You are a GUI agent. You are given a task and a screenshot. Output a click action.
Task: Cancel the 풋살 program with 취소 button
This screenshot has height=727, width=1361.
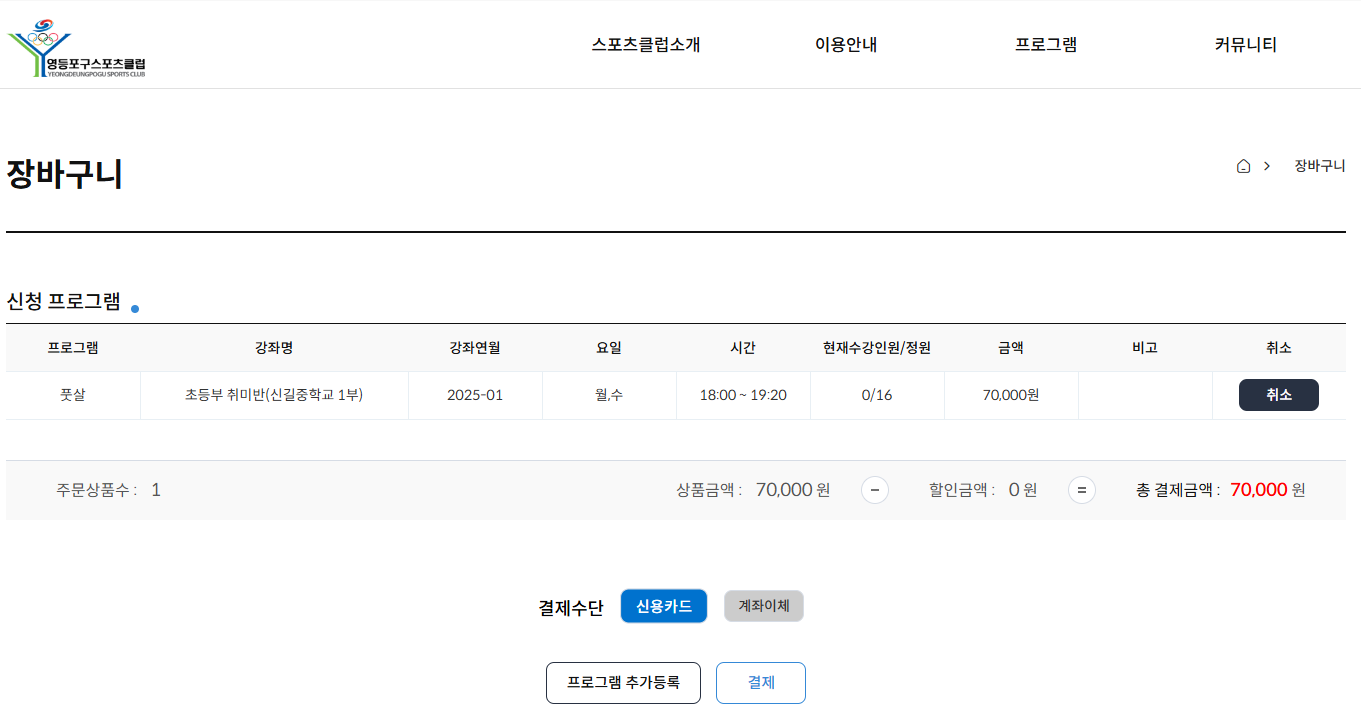click(x=1278, y=395)
